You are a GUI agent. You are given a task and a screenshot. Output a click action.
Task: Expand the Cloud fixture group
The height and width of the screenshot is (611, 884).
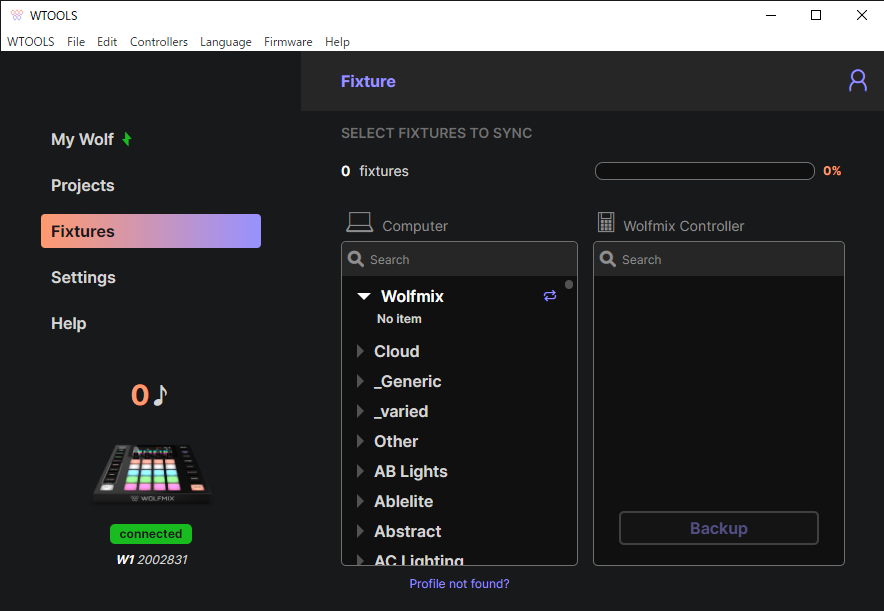coord(360,351)
